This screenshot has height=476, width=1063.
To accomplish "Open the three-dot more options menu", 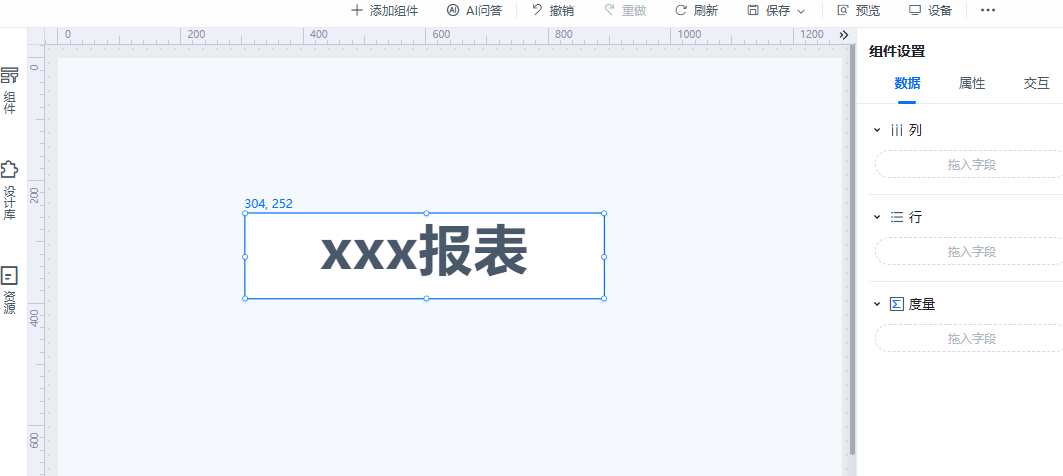I will [x=988, y=10].
